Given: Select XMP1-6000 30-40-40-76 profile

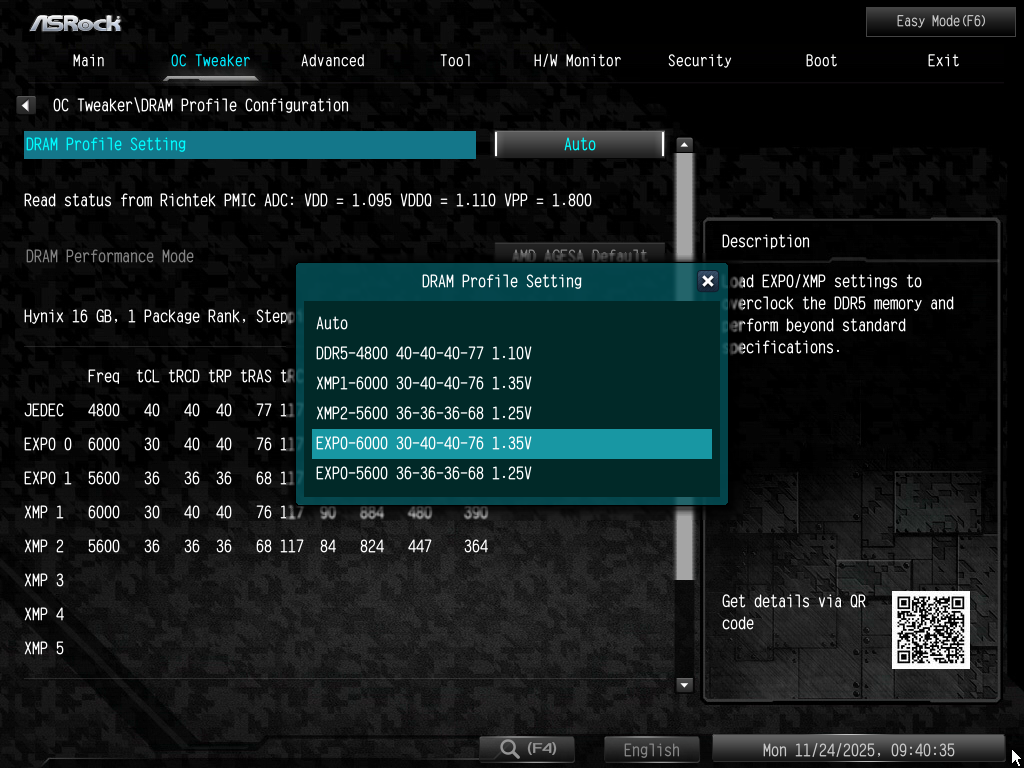Looking at the screenshot, I should [423, 384].
